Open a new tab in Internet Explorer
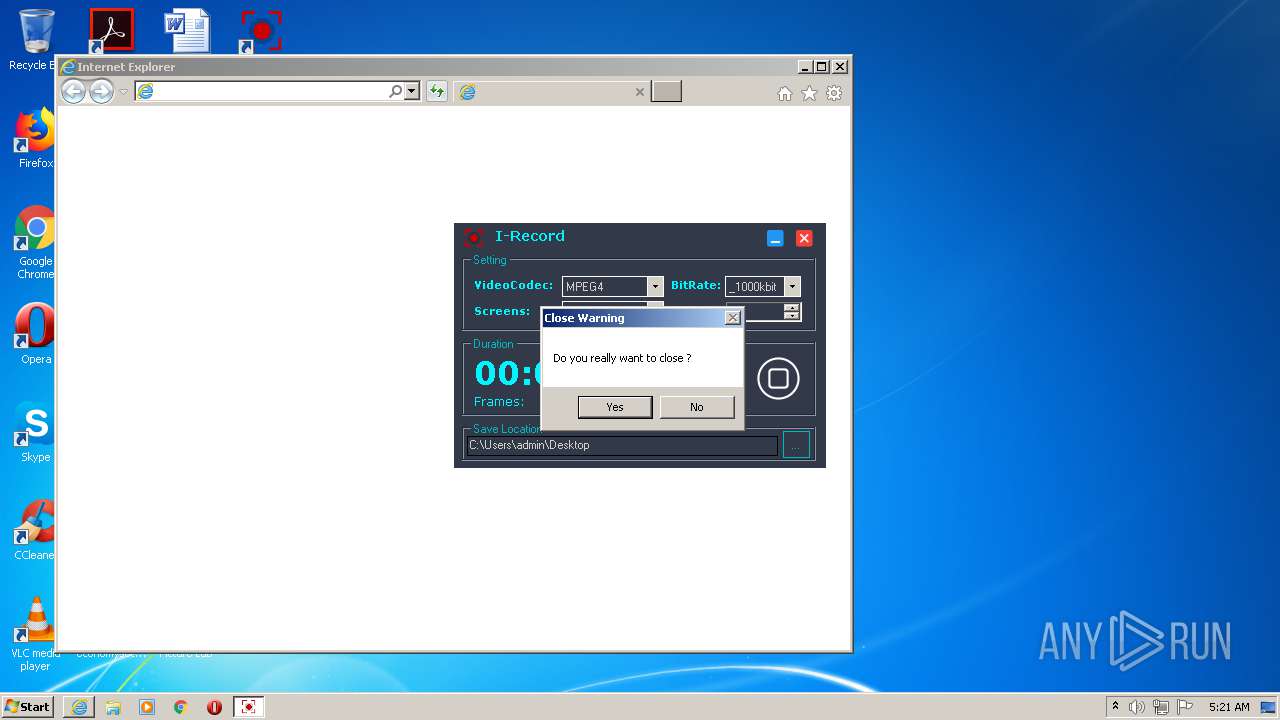This screenshot has width=1280, height=720. 666,92
